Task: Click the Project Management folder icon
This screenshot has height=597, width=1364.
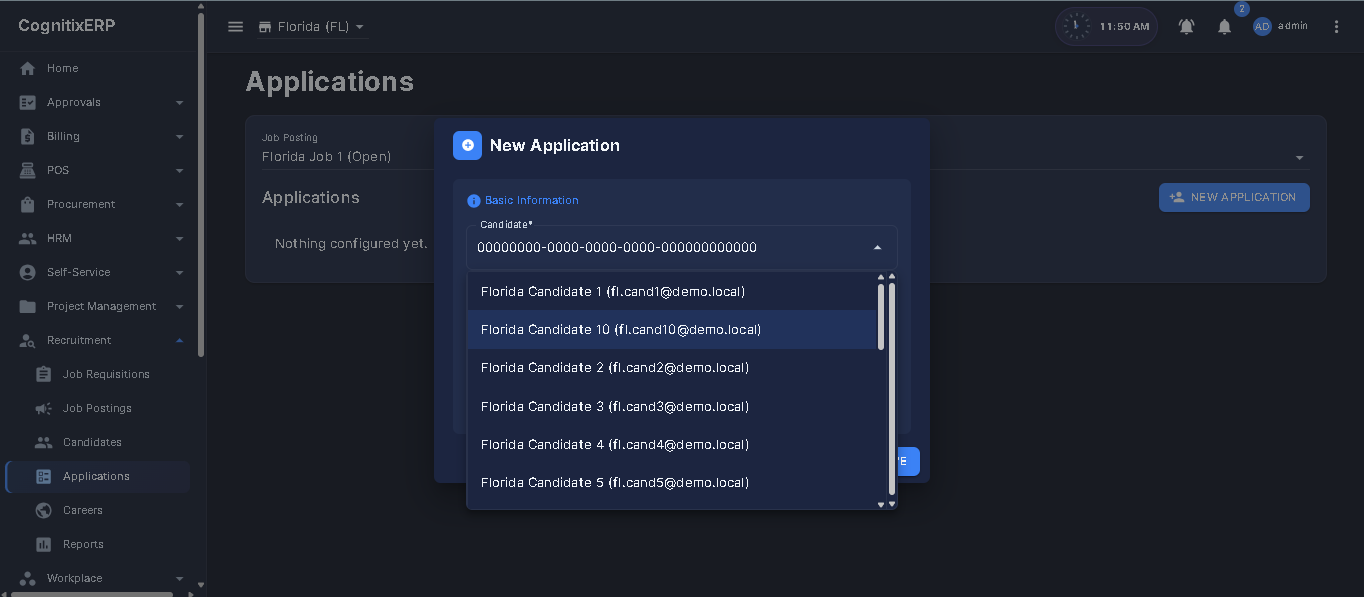Action: [28, 306]
